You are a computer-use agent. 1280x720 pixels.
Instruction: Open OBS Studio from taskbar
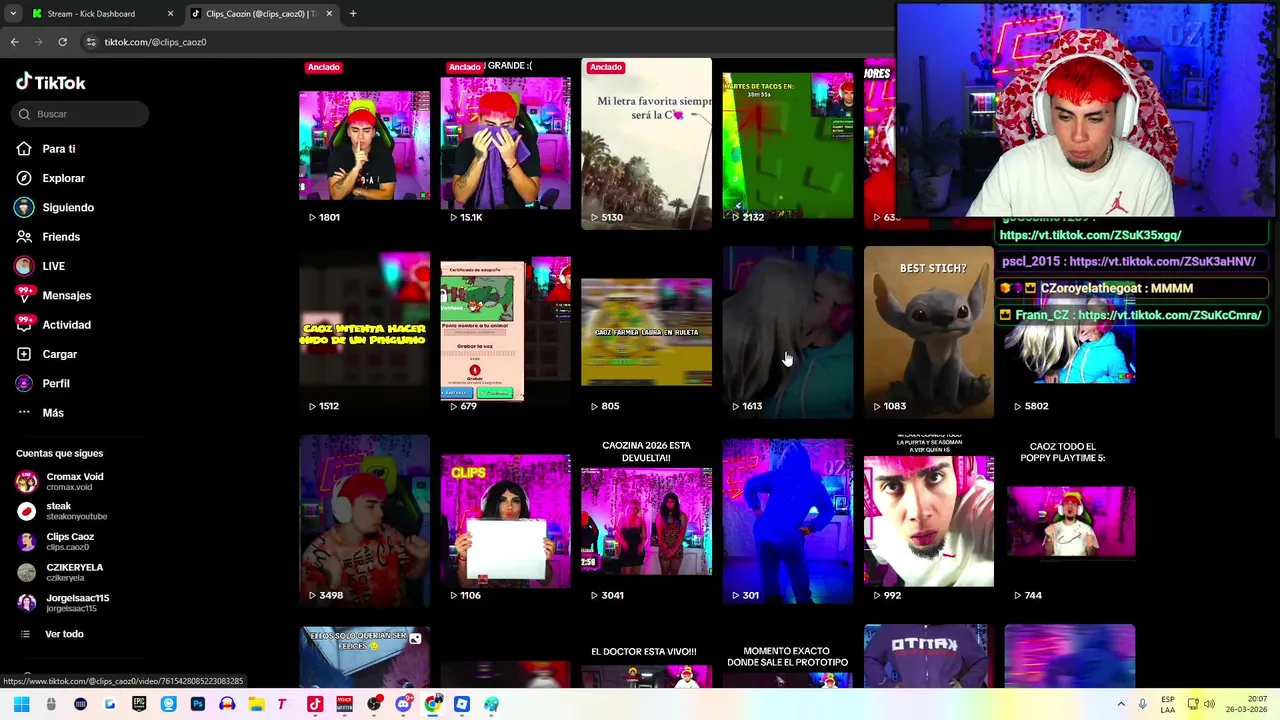pyautogui.click(x=374, y=704)
